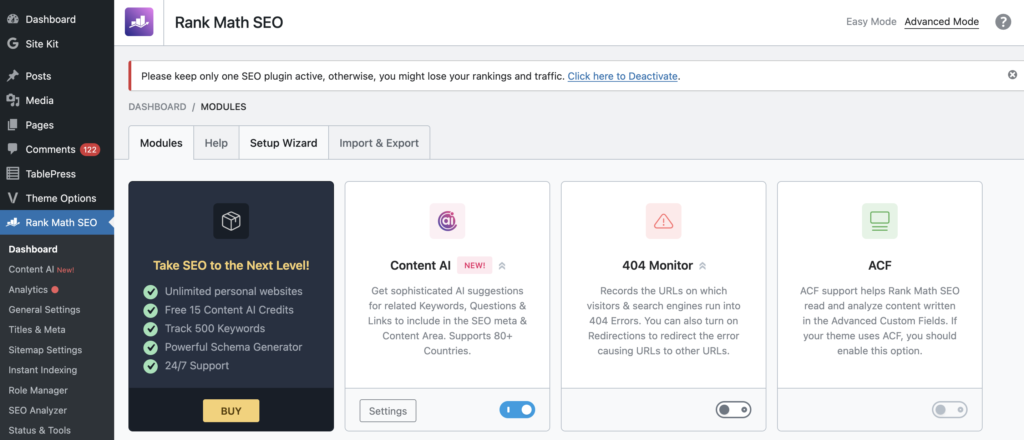Click the Comments bubble icon
The height and width of the screenshot is (440, 1024).
click(x=12, y=149)
